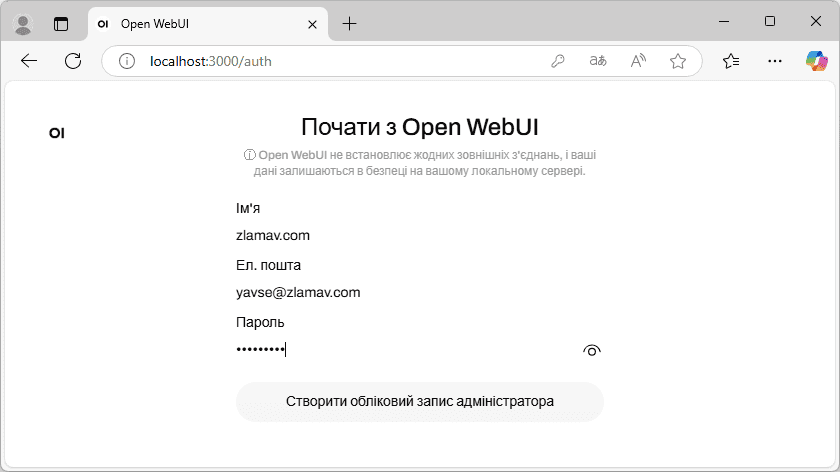Click the Open WebUI logo on the page
Screen dimensions: 840x472
pyautogui.click(x=57, y=132)
